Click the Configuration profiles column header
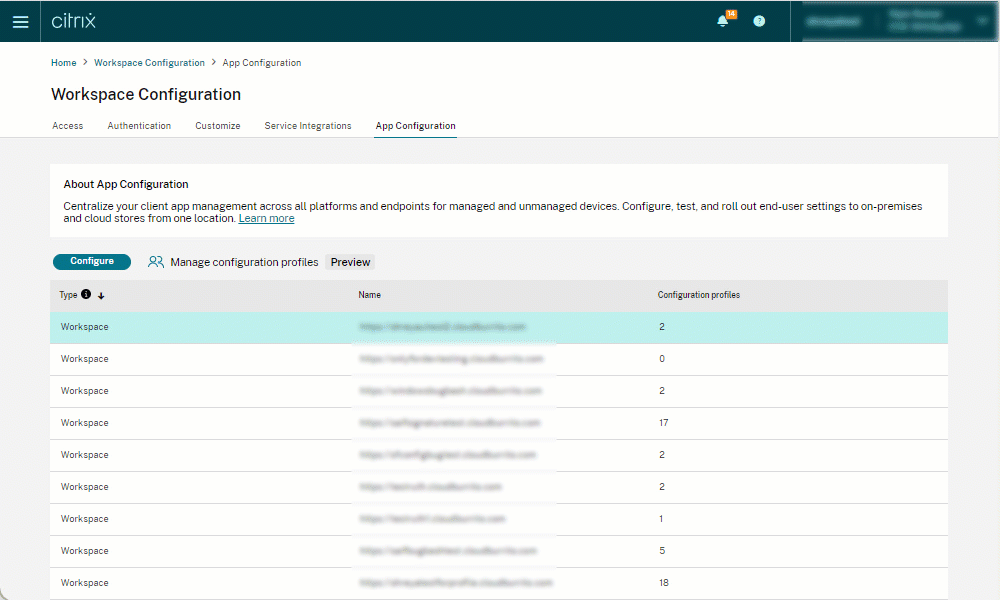 tap(698, 295)
